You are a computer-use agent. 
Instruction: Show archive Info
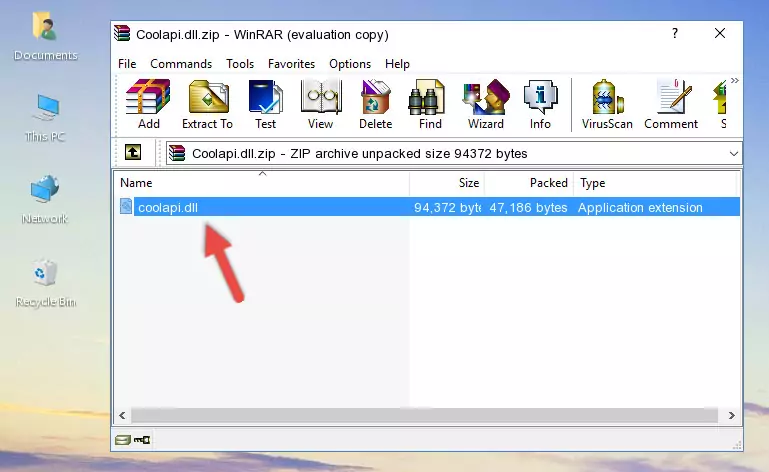(540, 104)
